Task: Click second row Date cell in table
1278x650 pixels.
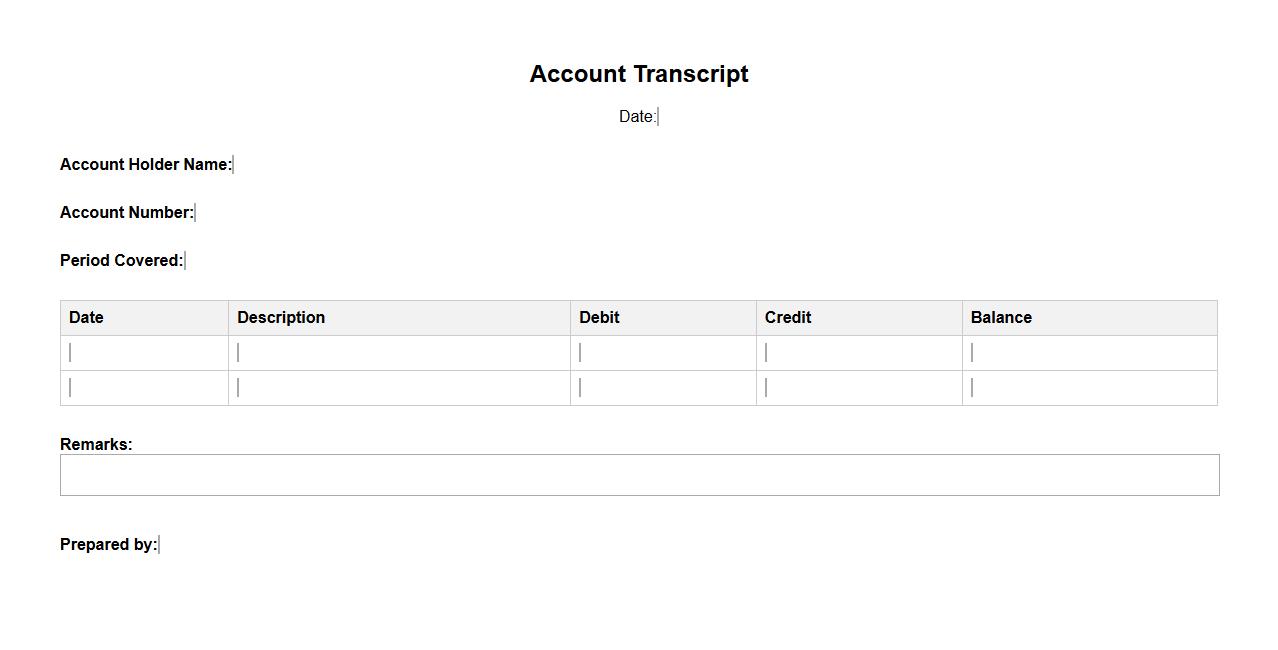Action: click(x=144, y=388)
